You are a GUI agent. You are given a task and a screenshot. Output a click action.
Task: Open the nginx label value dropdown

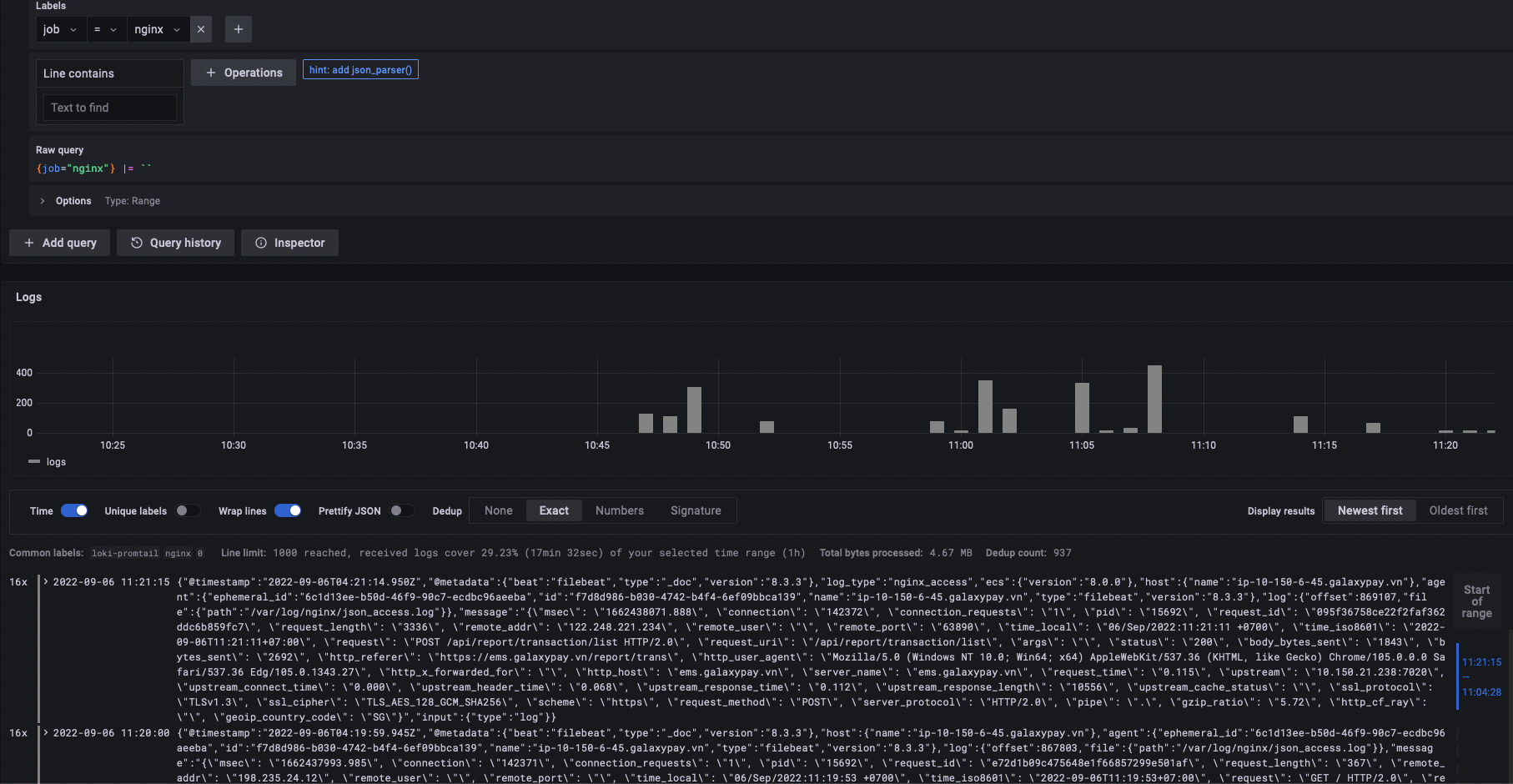point(158,29)
